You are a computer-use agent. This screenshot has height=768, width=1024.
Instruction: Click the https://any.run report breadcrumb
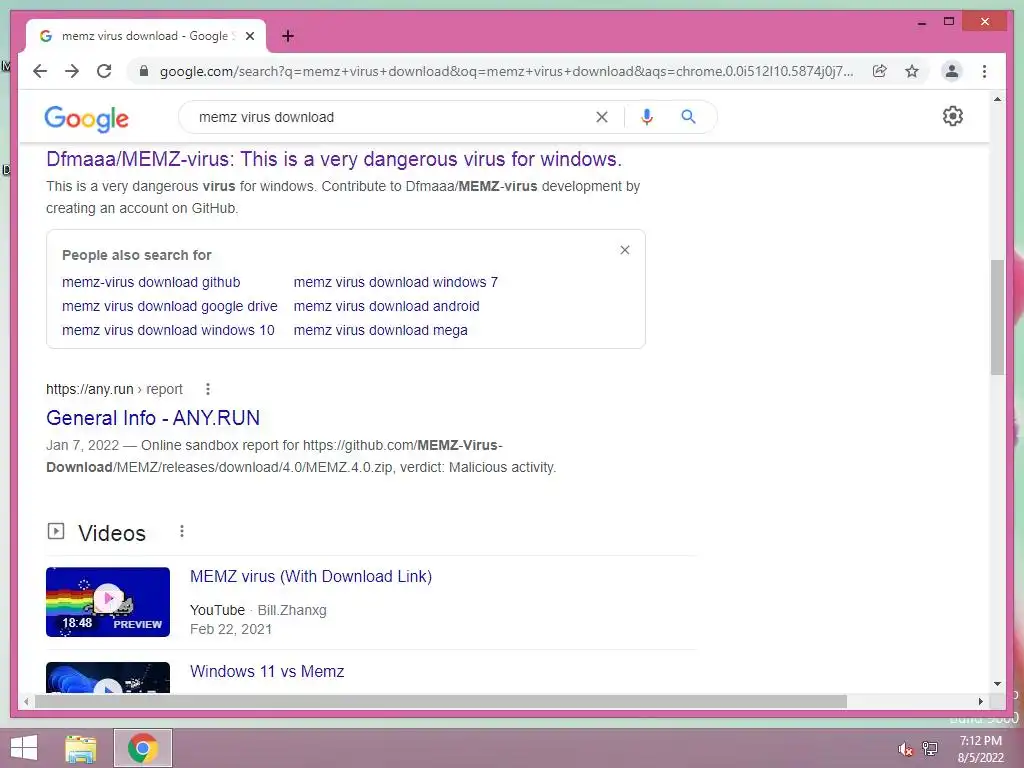[114, 389]
